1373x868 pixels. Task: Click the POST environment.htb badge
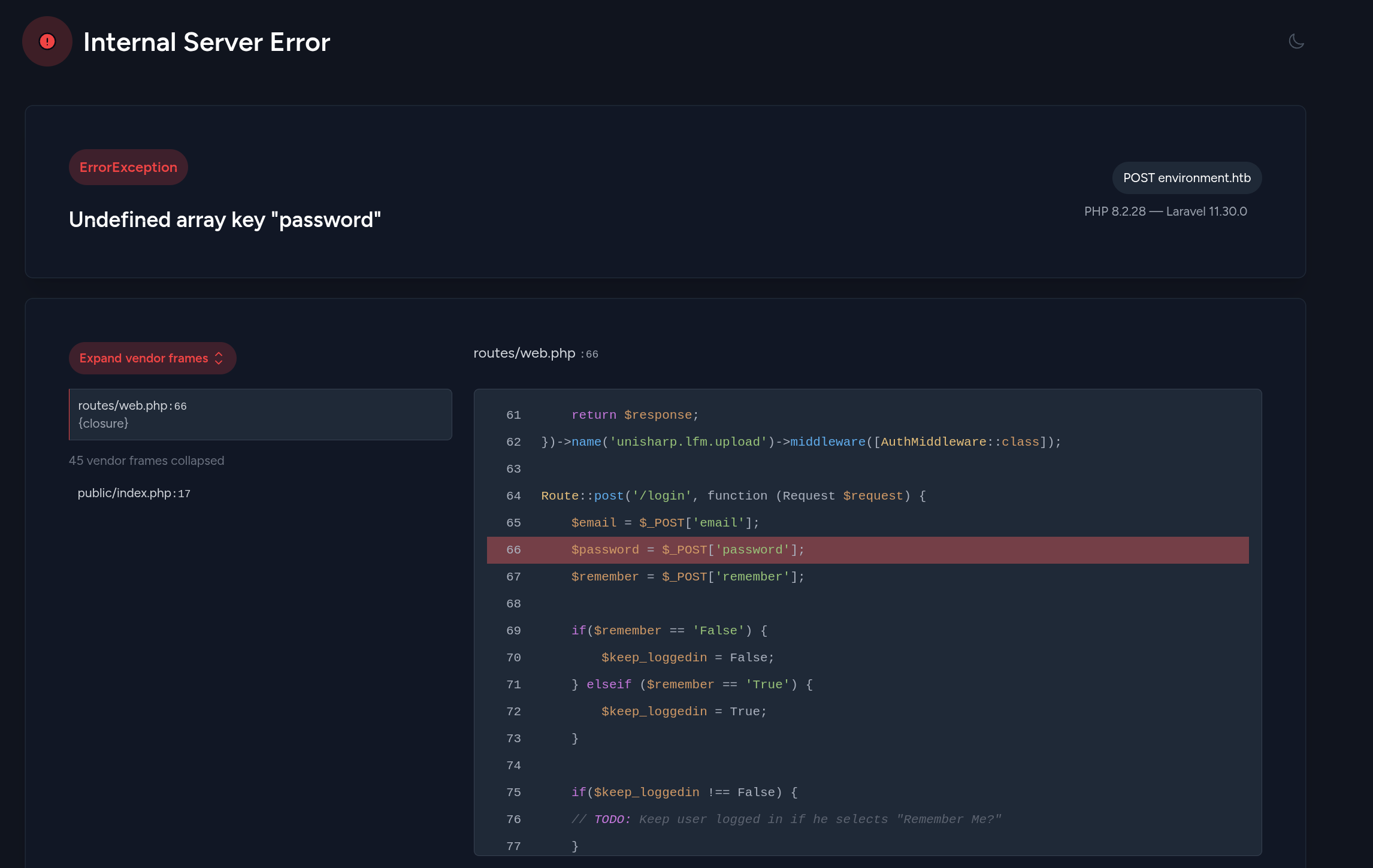pos(1187,178)
